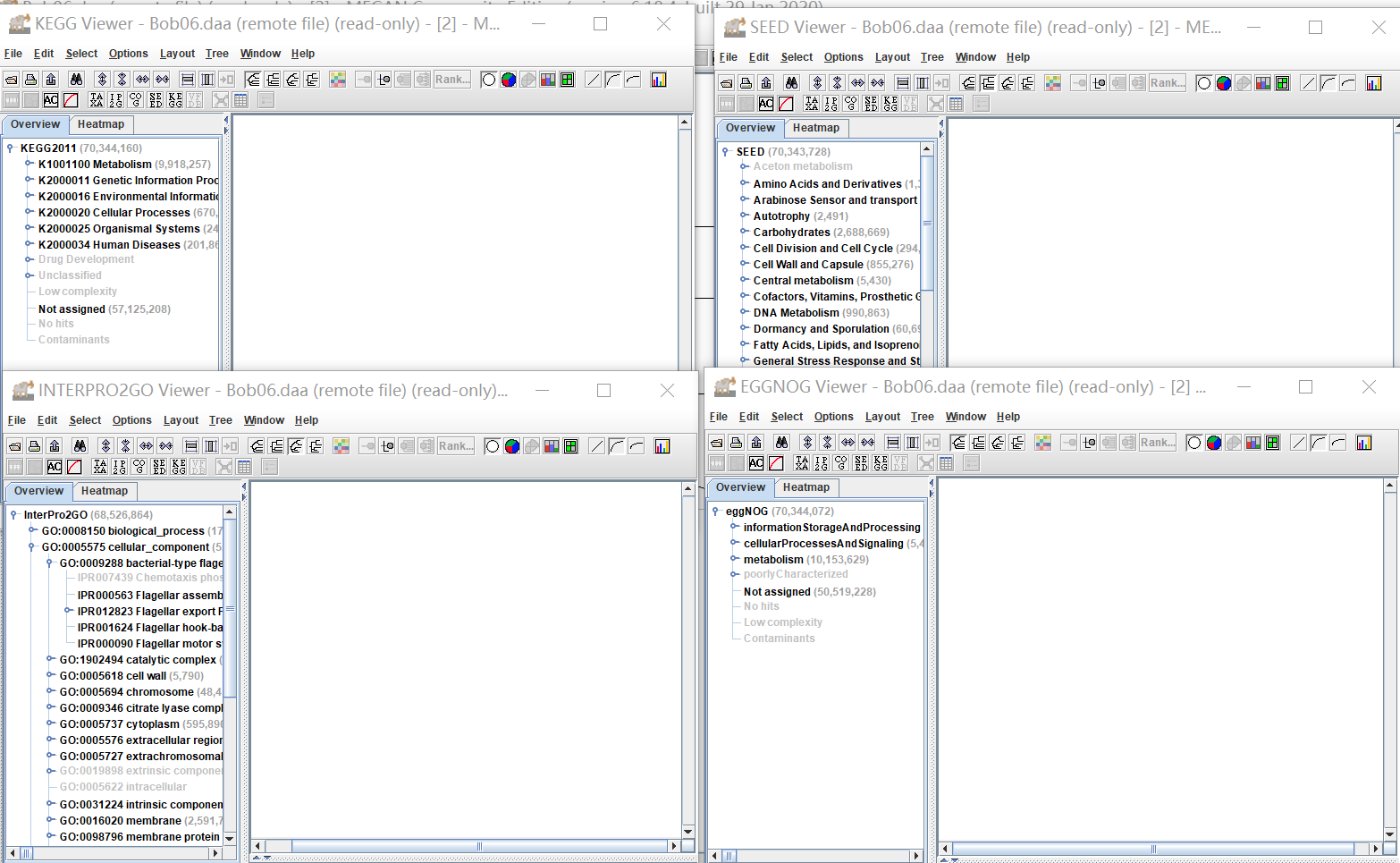The width and height of the screenshot is (1400, 863).
Task: Click the TAXA viewer icon in KEGG Viewer
Action: point(97,100)
